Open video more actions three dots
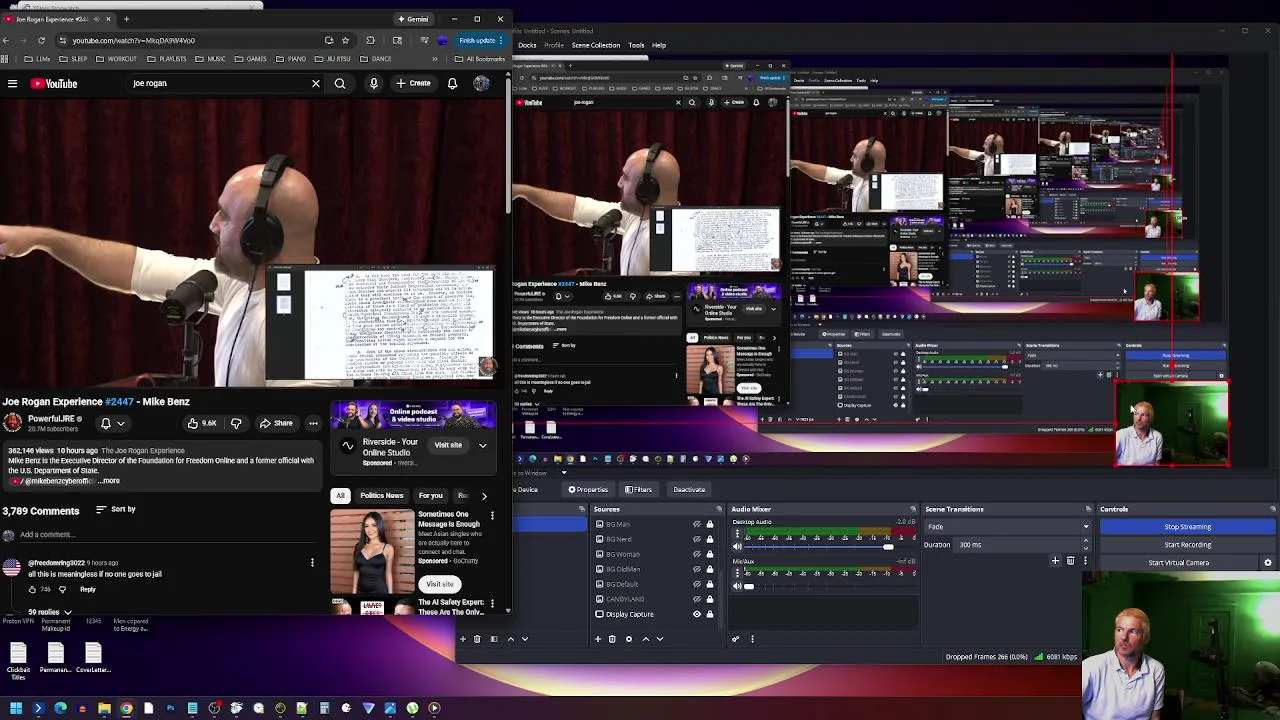 (x=313, y=423)
